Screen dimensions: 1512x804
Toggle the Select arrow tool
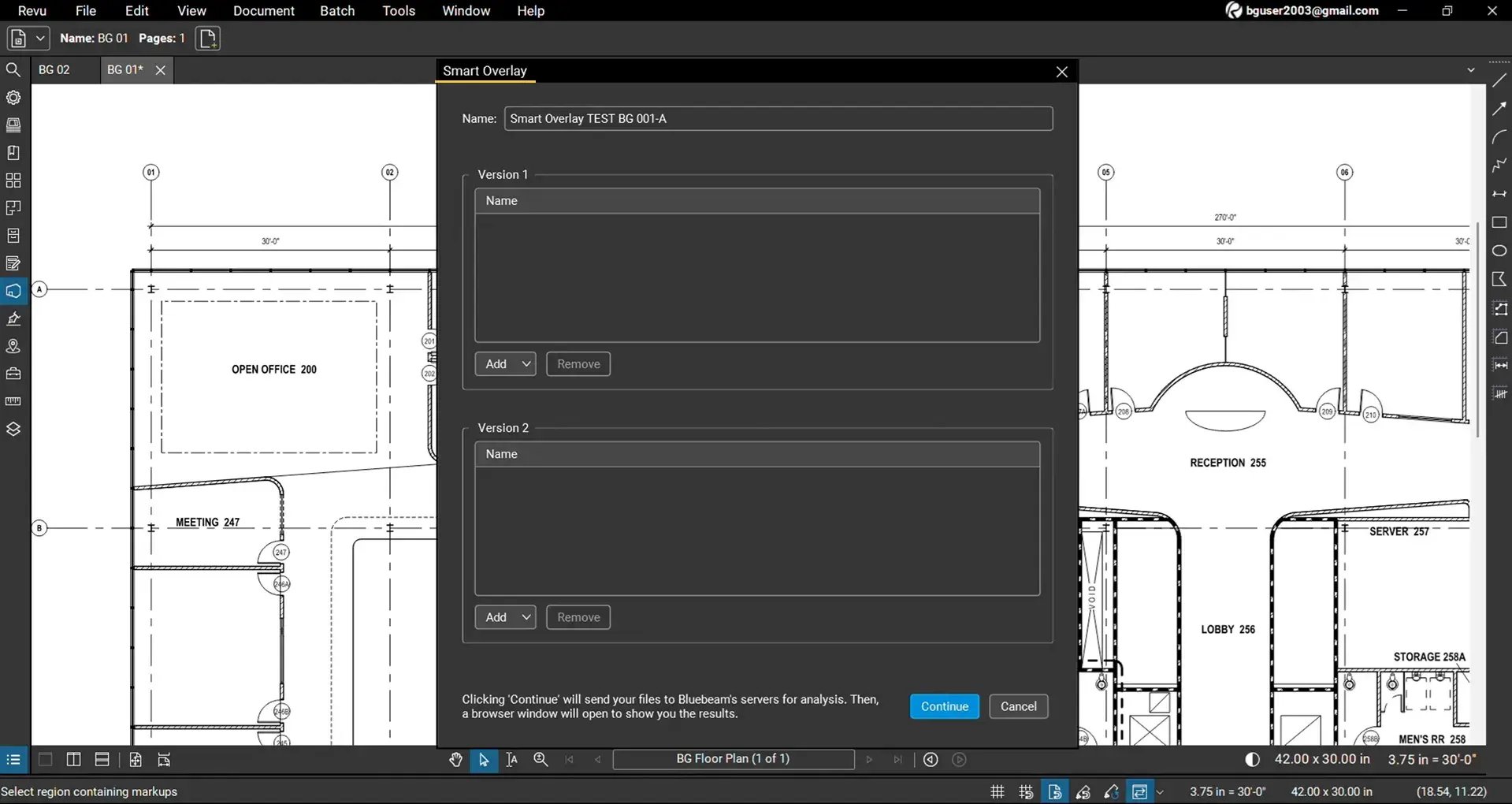coord(484,760)
